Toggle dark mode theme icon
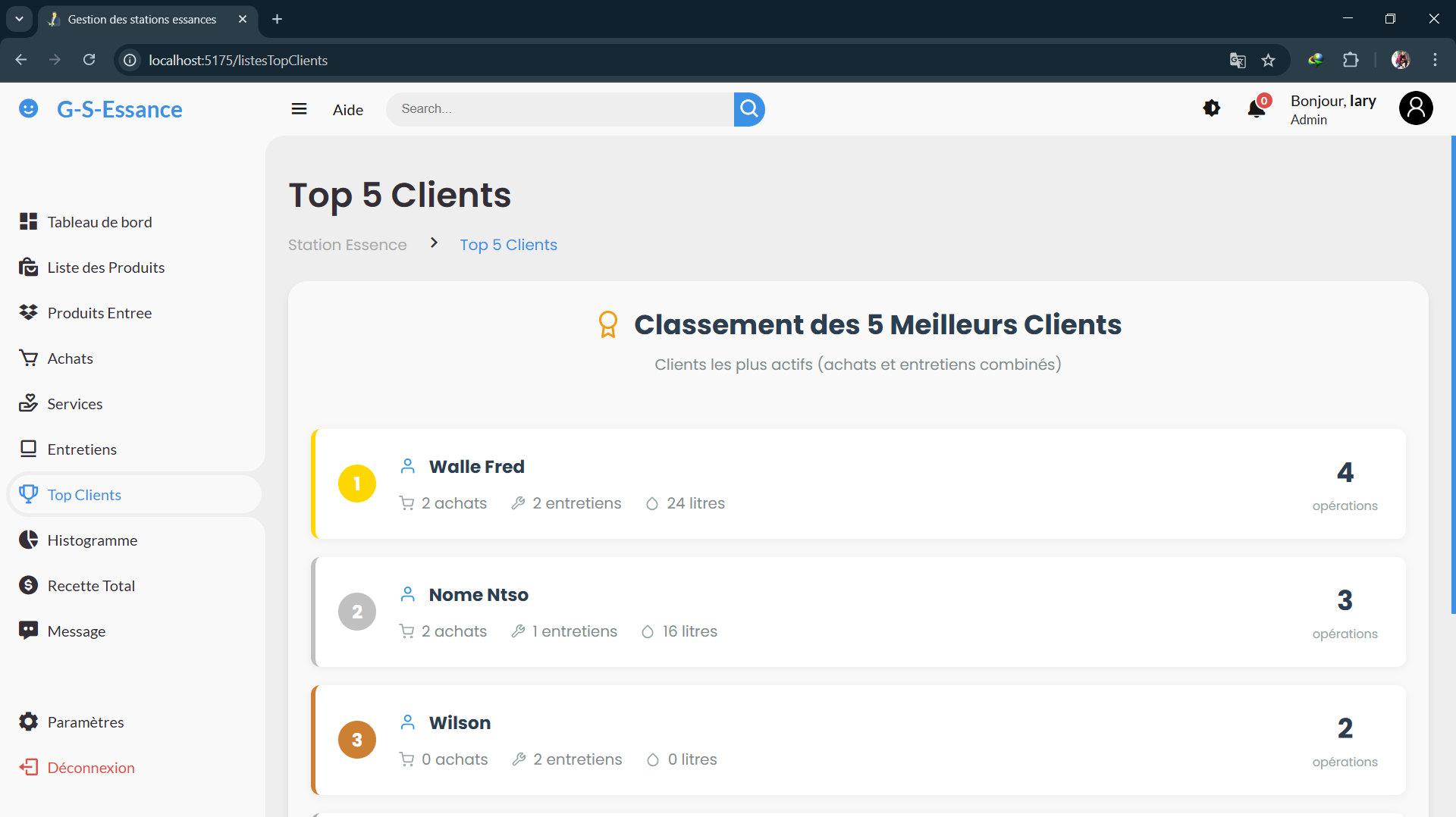The height and width of the screenshot is (817, 1456). pos(1211,108)
